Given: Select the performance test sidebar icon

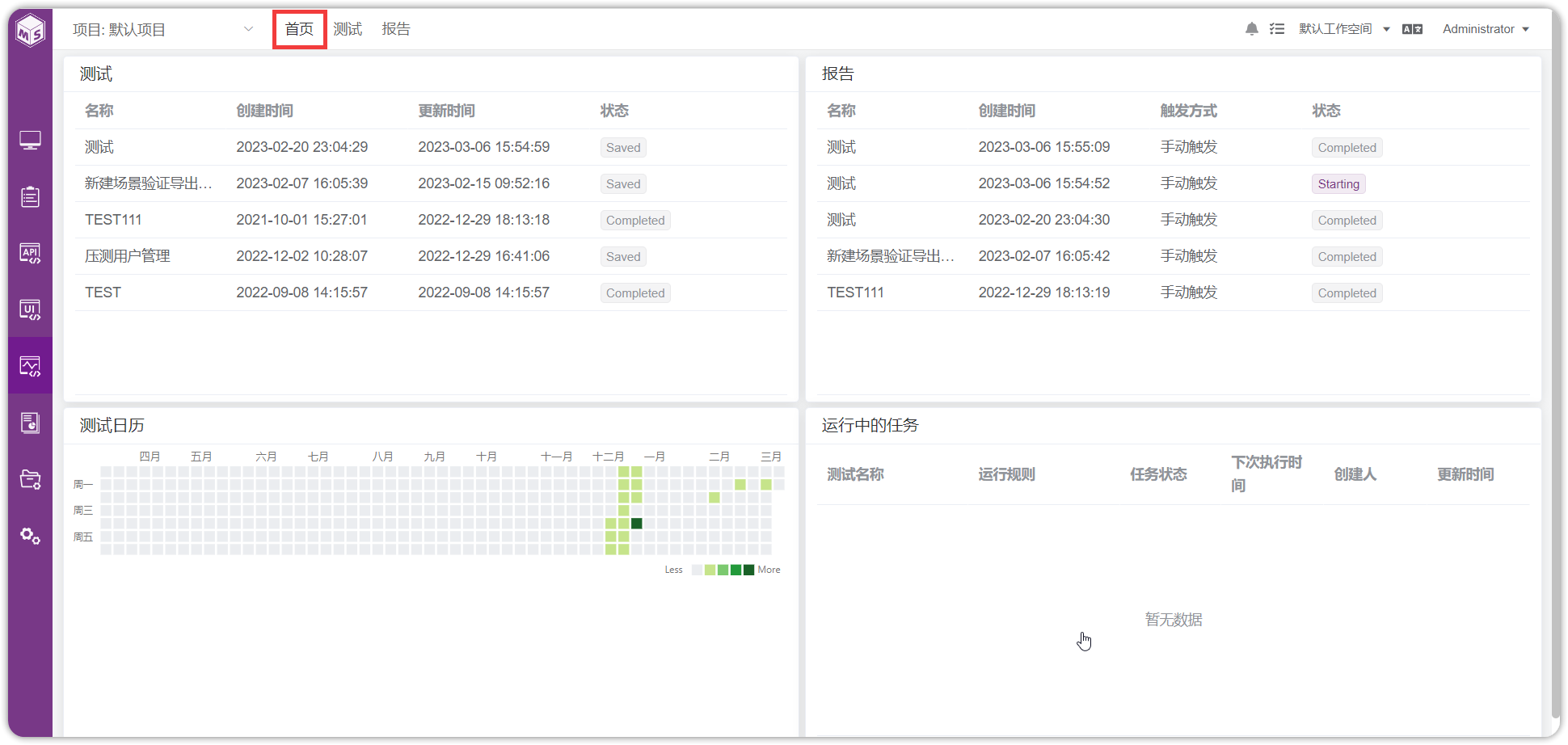Looking at the screenshot, I should tap(31, 366).
